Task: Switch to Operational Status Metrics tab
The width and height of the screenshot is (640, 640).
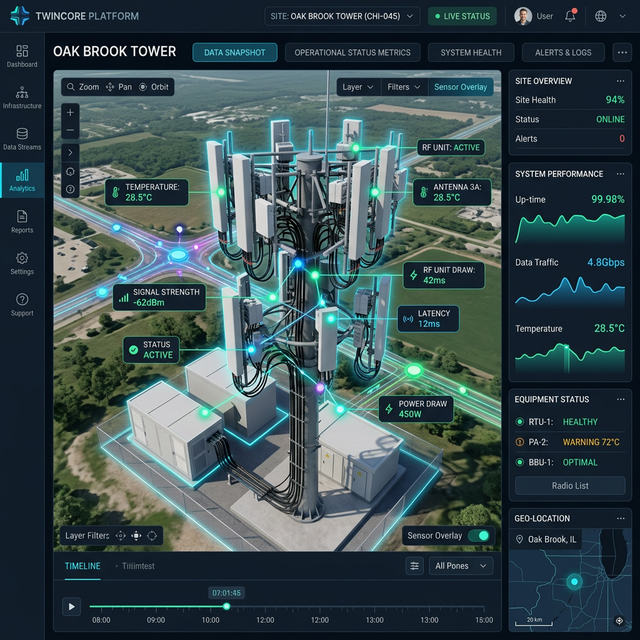Action: point(353,53)
